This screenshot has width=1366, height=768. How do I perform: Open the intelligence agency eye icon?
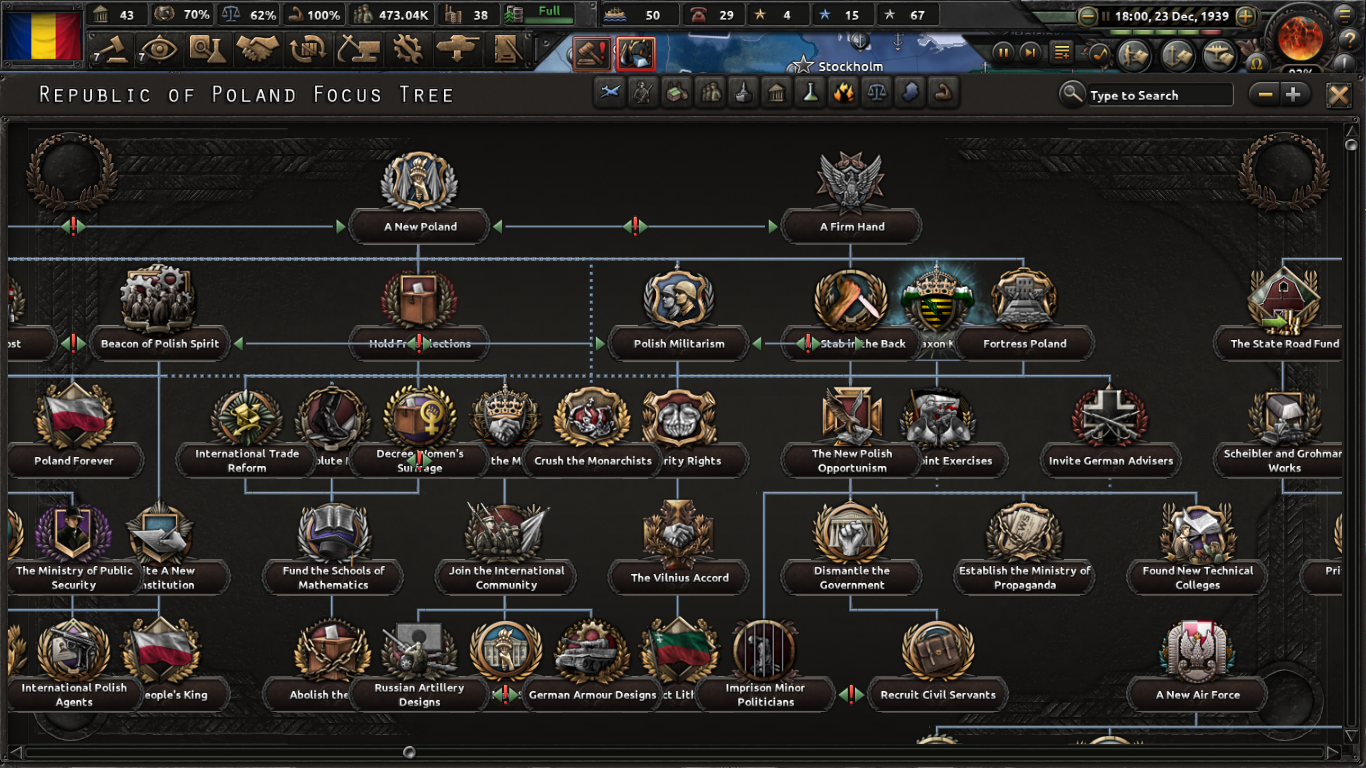(x=159, y=48)
